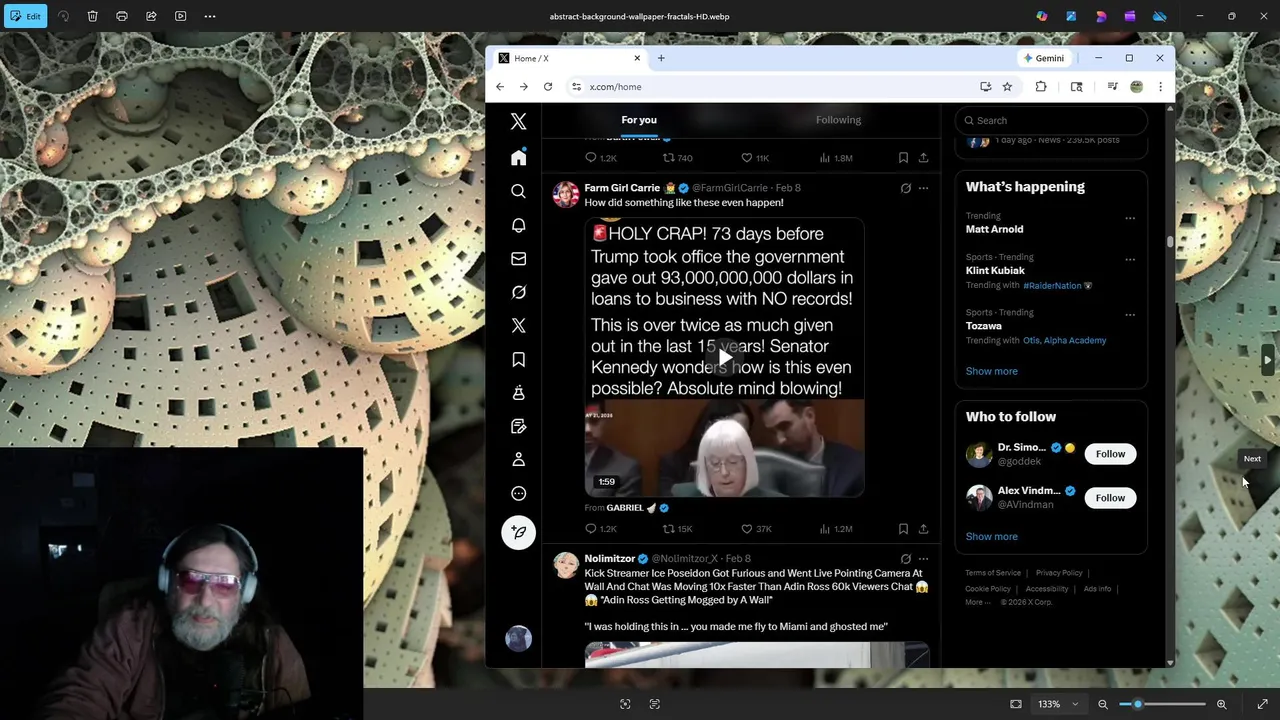Adjust the Photos zoom slider
Screen dimensions: 1280x720
tap(1162, 704)
